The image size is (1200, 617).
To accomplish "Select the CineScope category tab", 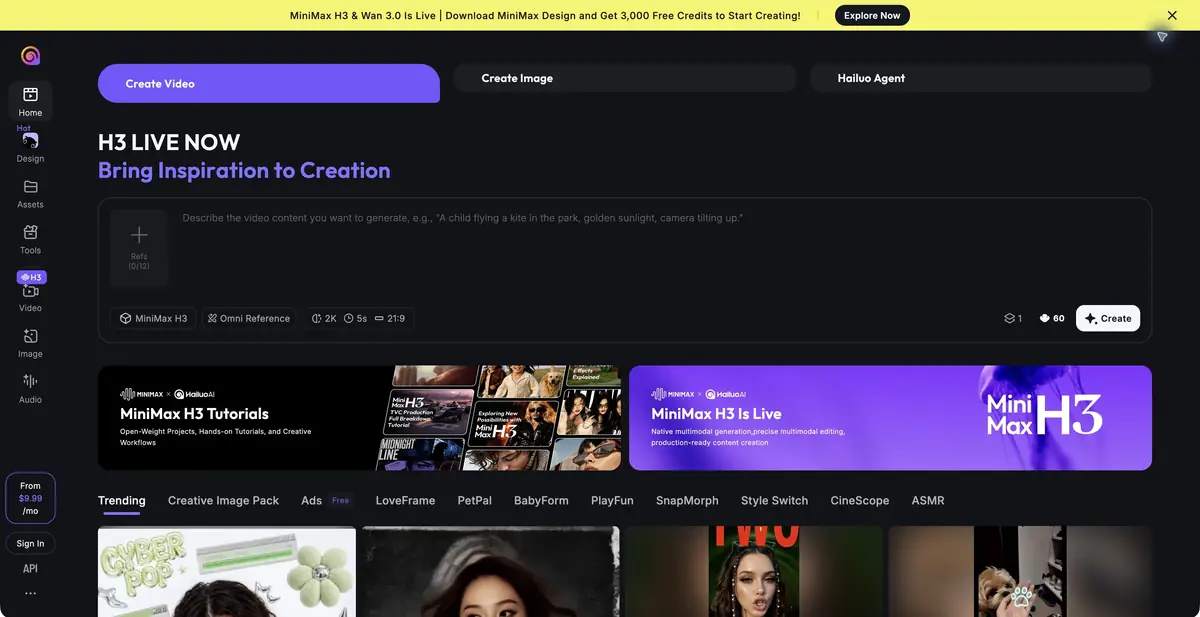I will [x=859, y=500].
